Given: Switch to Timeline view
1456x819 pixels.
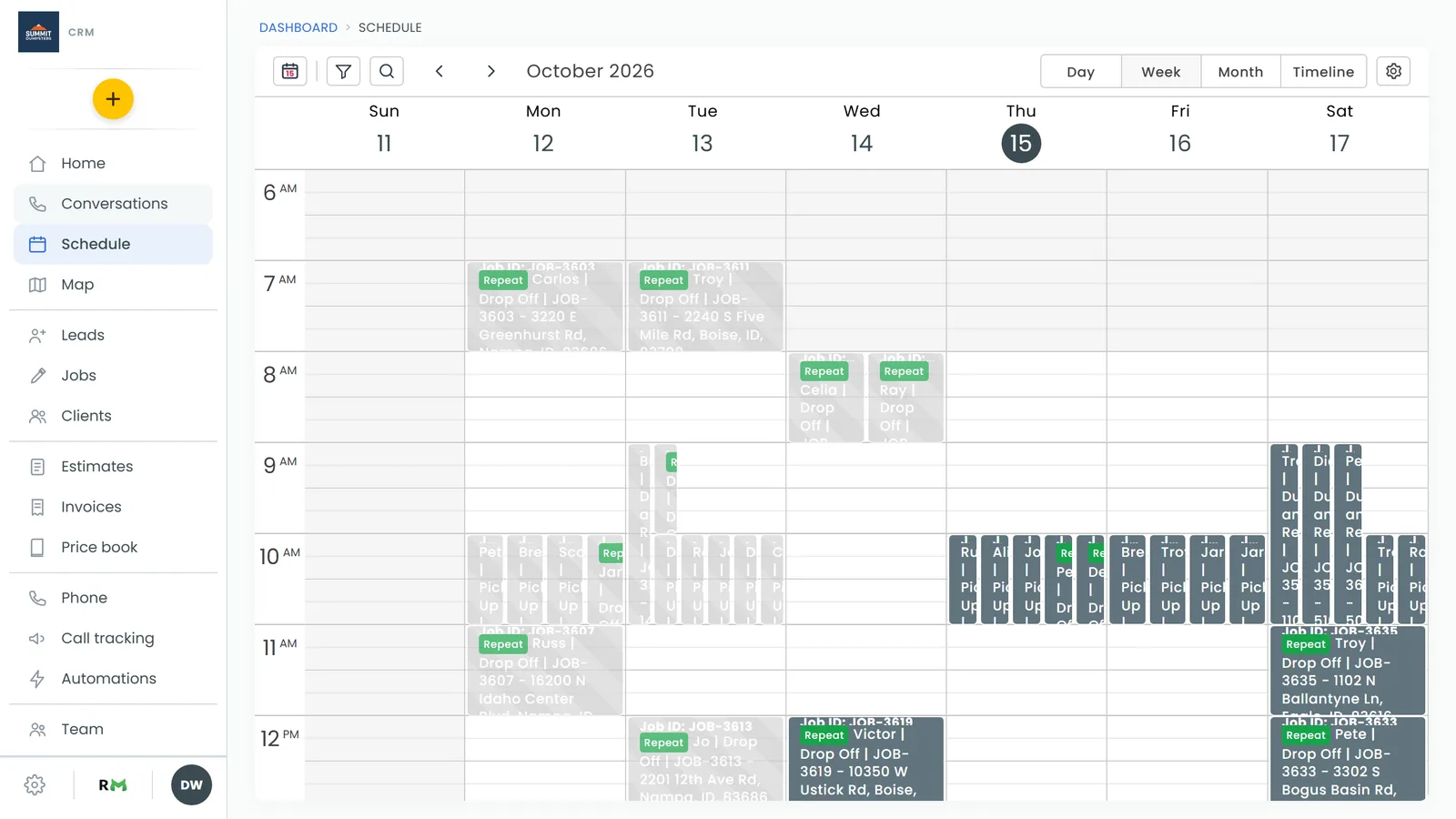Looking at the screenshot, I should 1323,72.
